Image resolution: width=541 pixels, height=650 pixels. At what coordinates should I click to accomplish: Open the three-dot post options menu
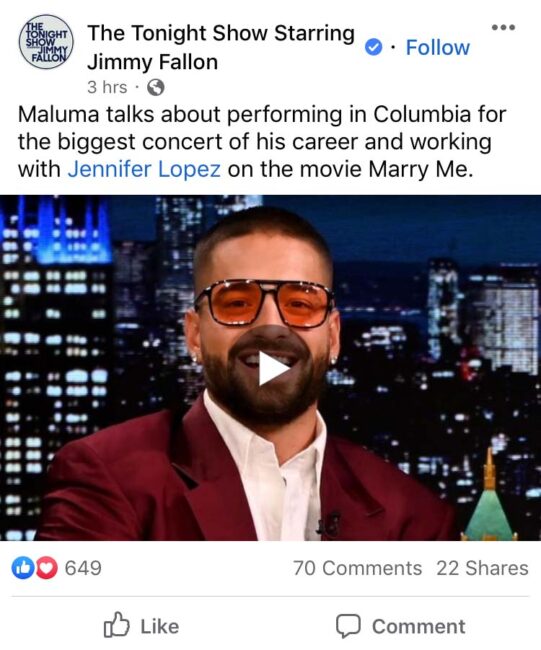click(x=503, y=27)
